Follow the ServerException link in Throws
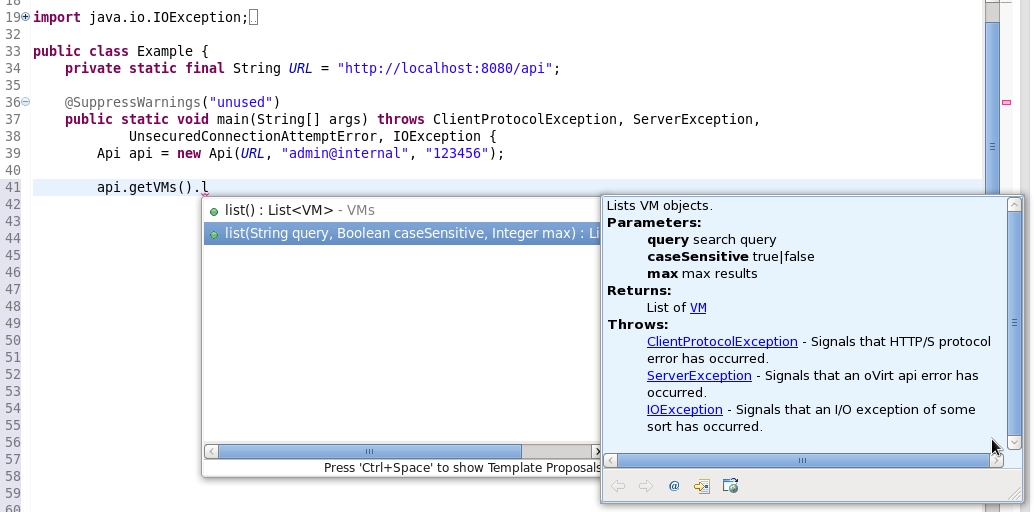Viewport: 1034px width, 512px height. 699,376
